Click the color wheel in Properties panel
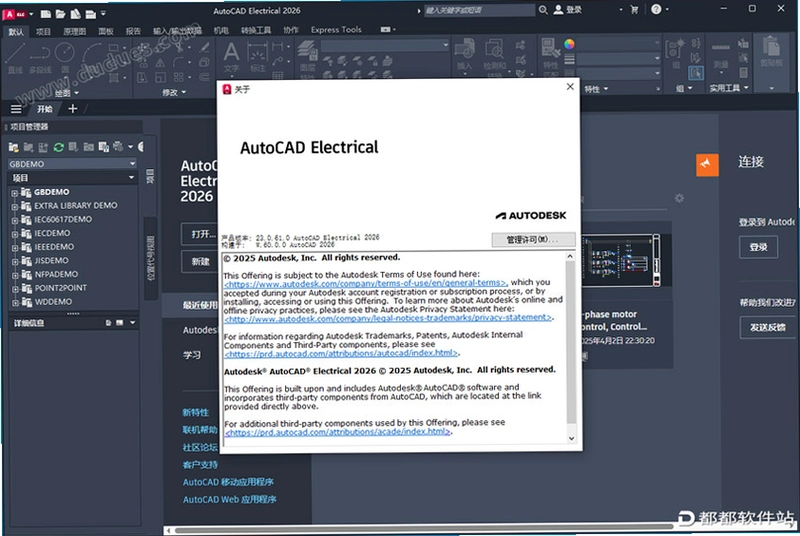 pyautogui.click(x=569, y=44)
